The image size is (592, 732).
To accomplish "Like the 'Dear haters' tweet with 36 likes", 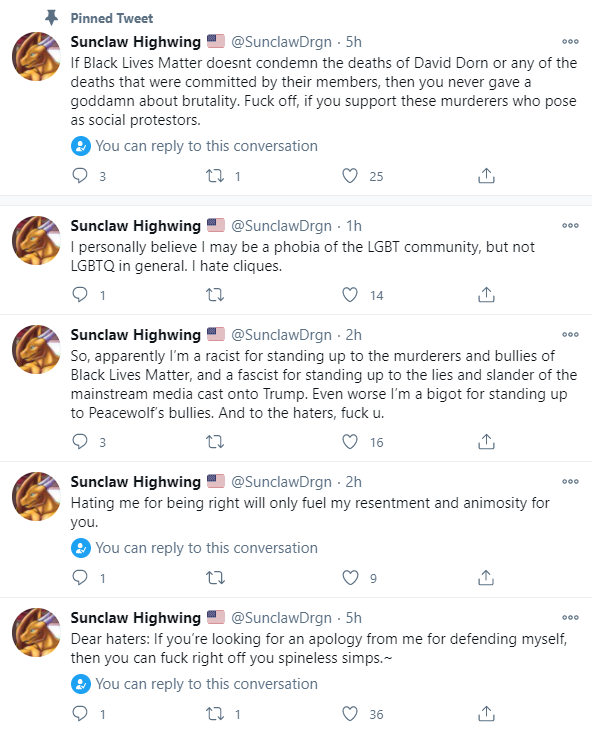I will tap(350, 714).
